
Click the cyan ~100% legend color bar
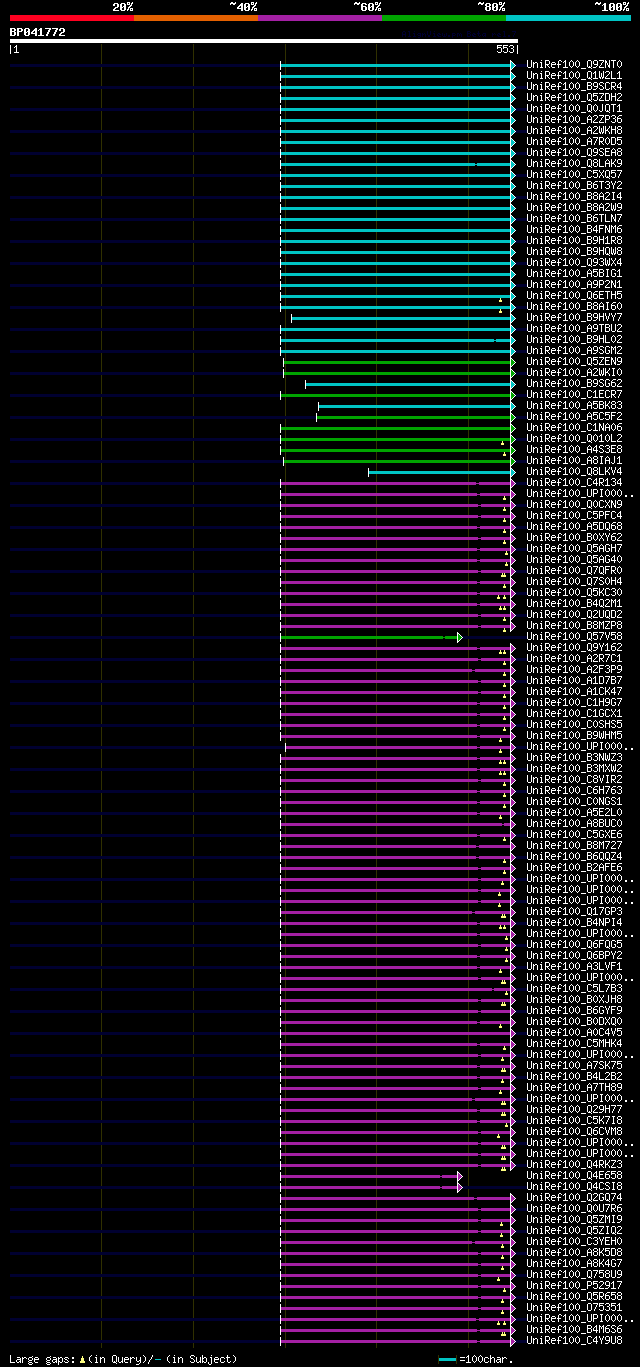coord(568,18)
